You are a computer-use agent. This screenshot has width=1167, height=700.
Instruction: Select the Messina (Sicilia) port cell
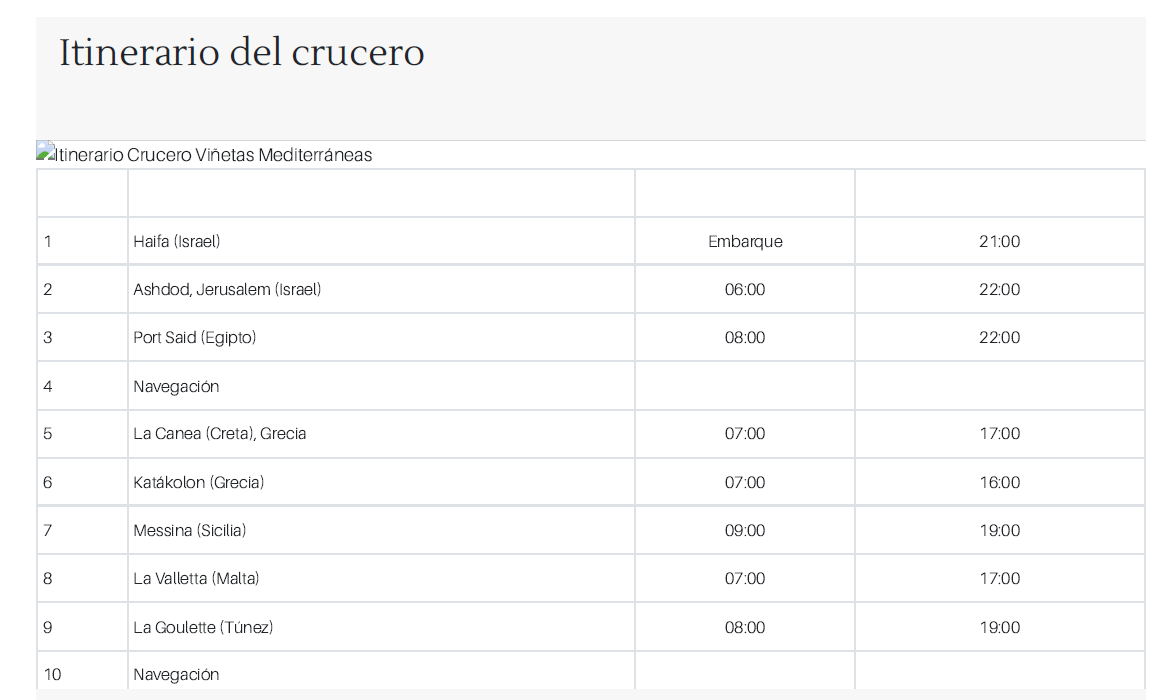tap(190, 530)
